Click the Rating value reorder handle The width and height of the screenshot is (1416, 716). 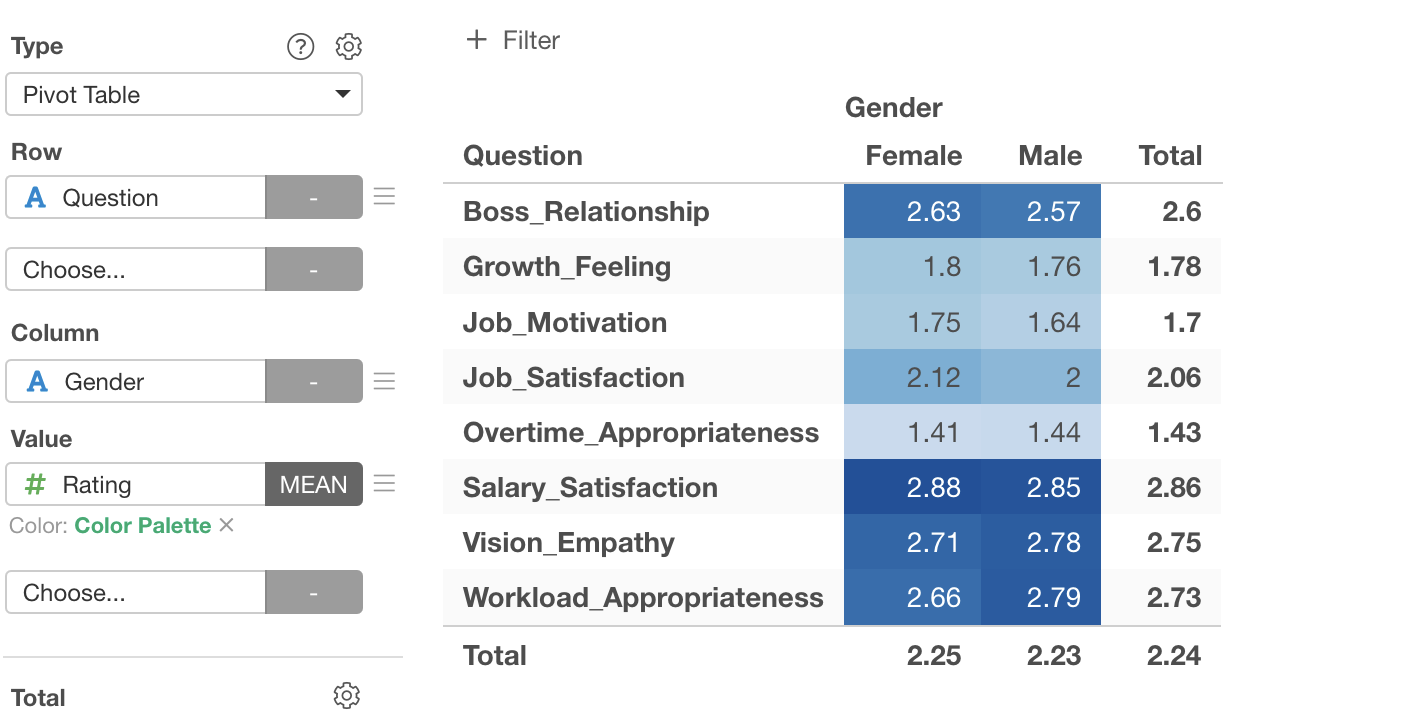click(x=384, y=484)
